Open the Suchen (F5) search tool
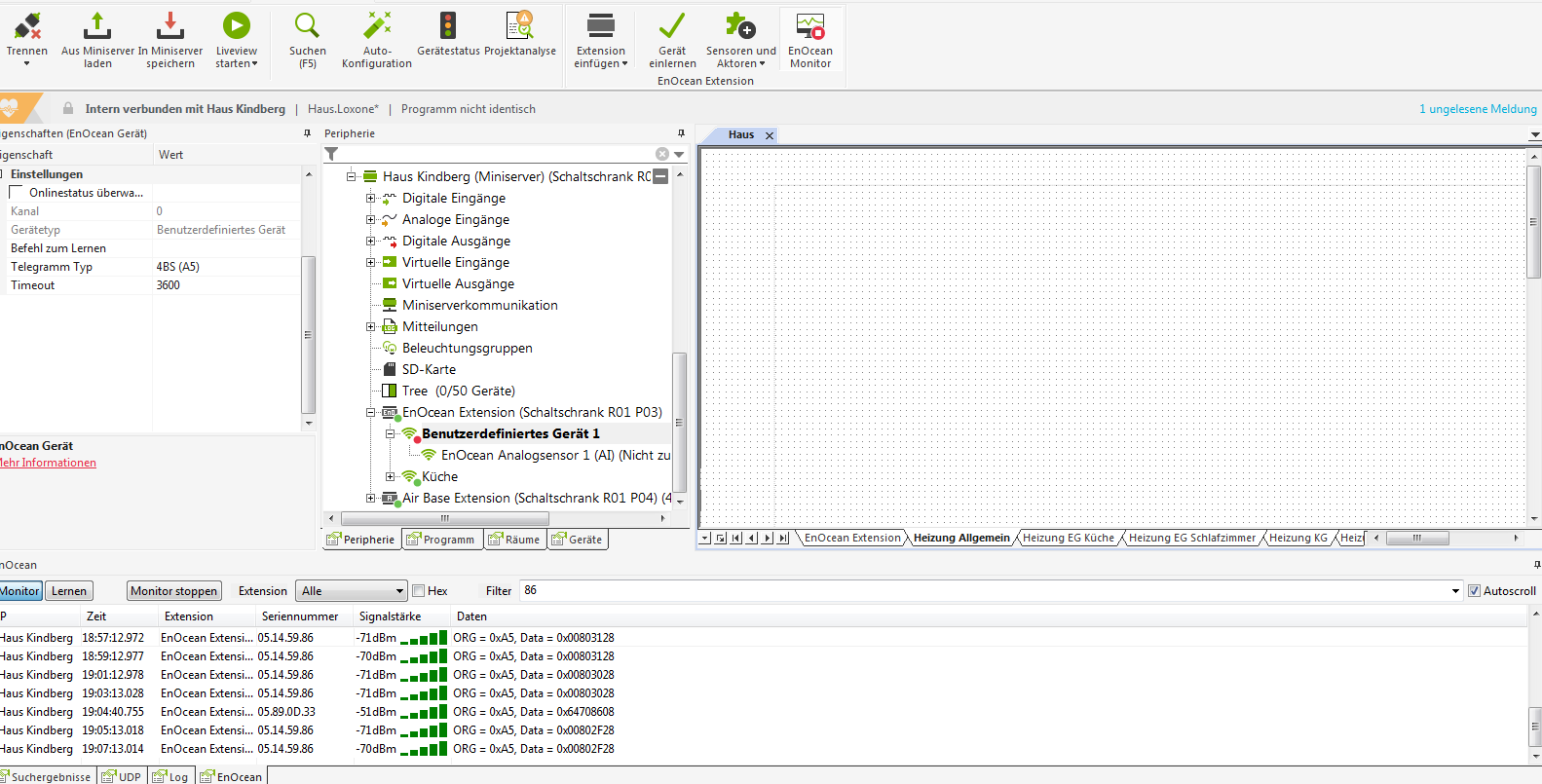1542x784 pixels. pyautogui.click(x=307, y=26)
